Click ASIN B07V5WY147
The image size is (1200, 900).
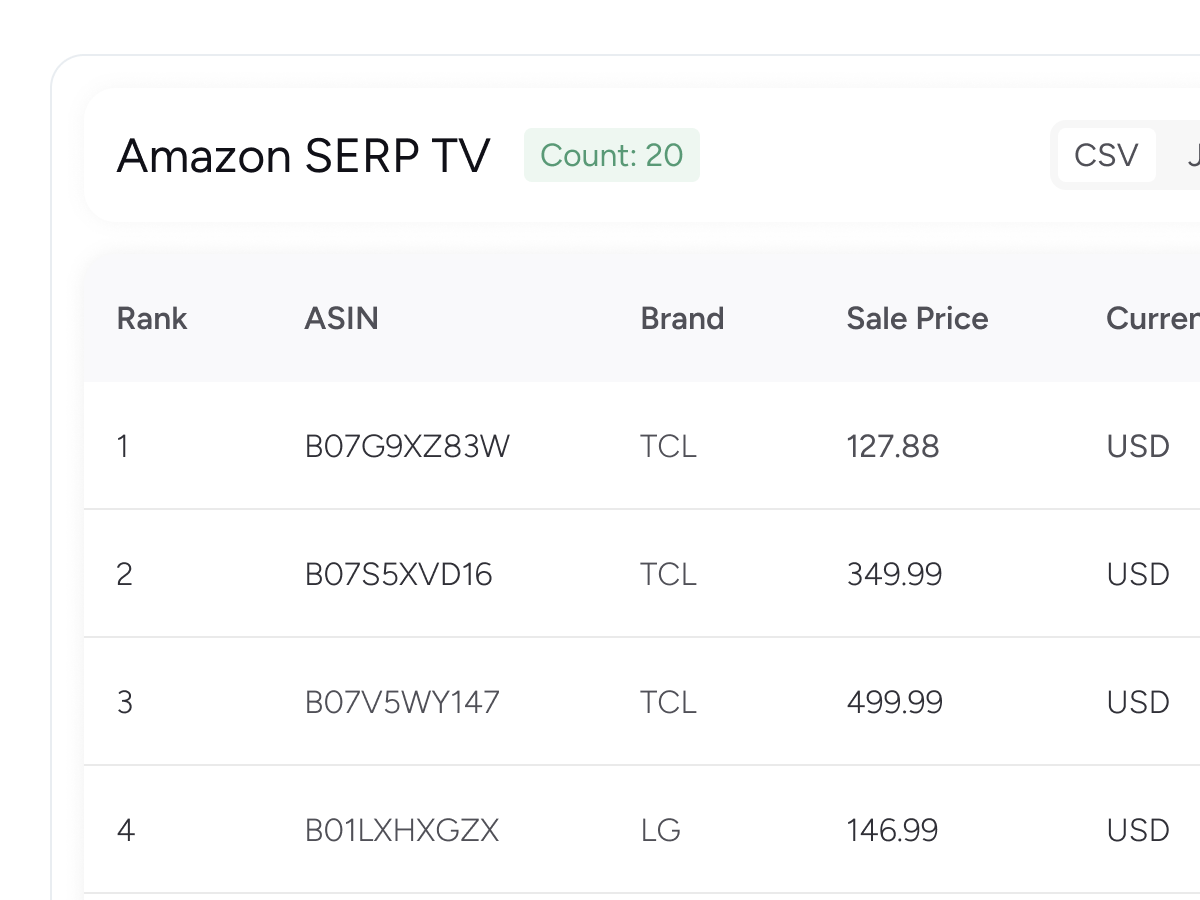pyautogui.click(x=402, y=702)
